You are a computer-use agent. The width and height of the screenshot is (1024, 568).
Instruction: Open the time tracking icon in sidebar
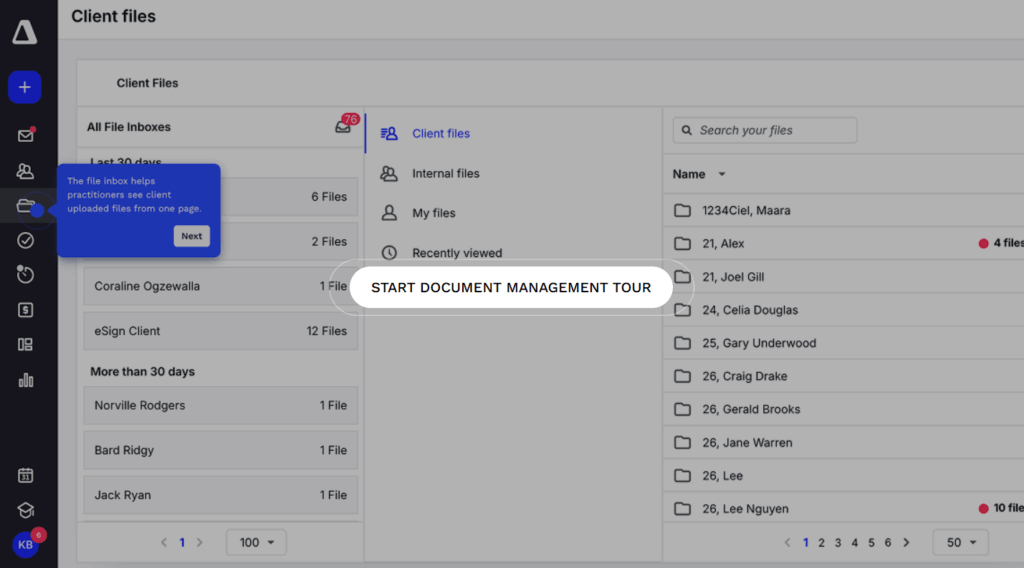(x=26, y=274)
